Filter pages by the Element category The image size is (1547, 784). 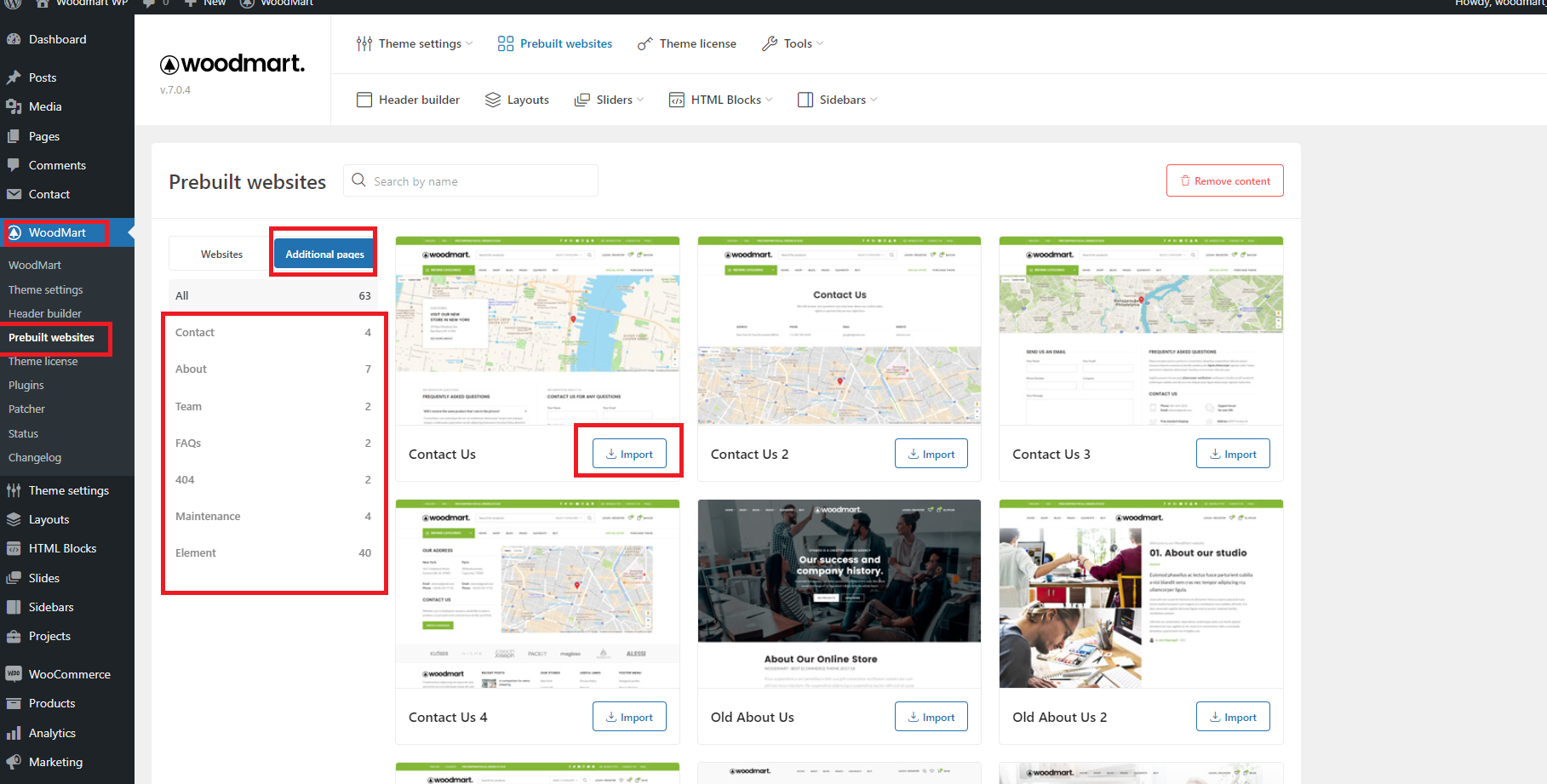[x=273, y=552]
